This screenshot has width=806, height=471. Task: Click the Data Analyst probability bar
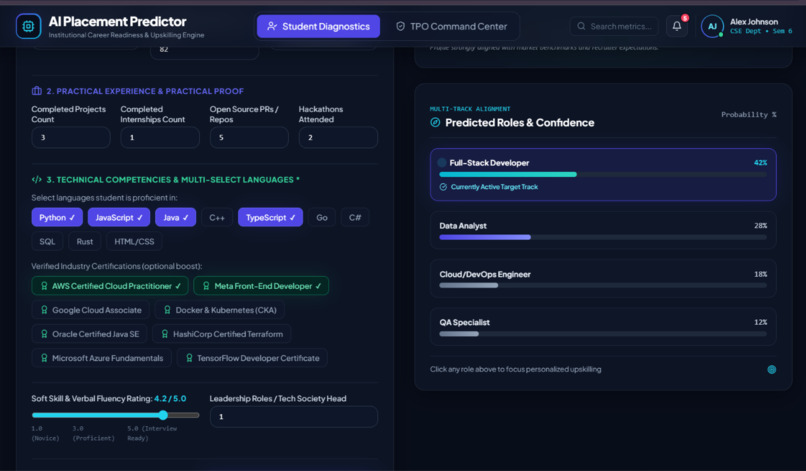[x=603, y=237]
